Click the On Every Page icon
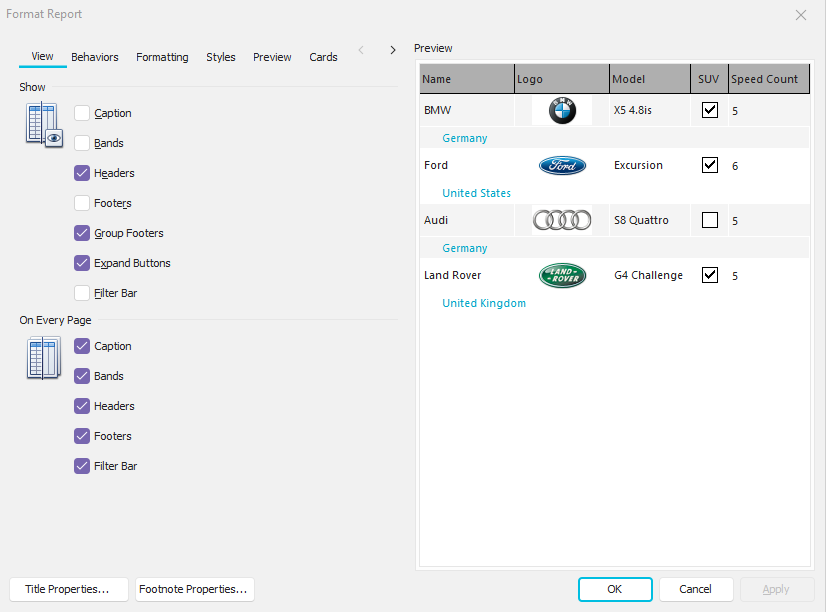Screen dimensions: 826x612 (43, 359)
